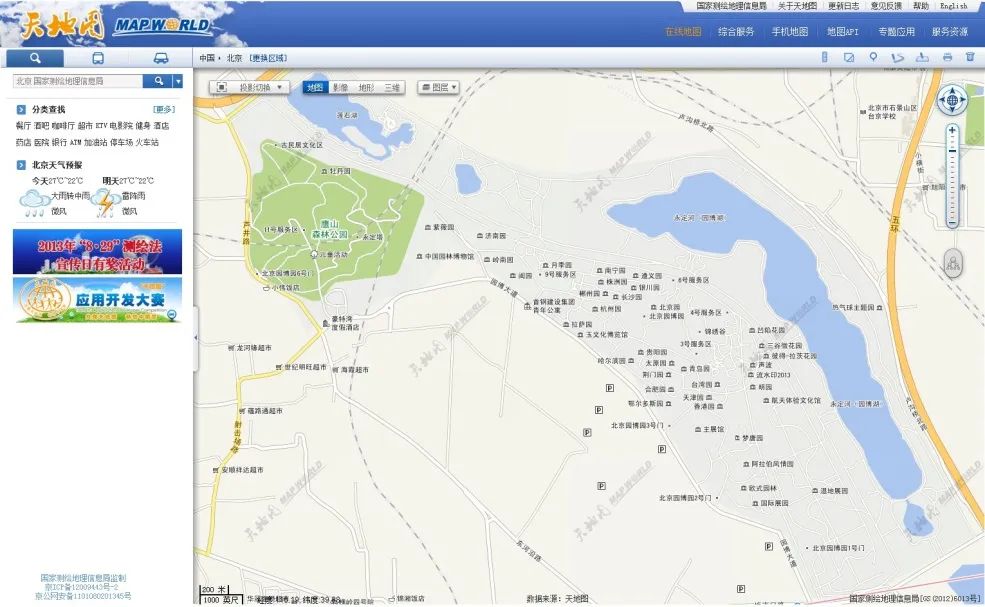Viewport: 985px width, 607px height.
Task: Click the 北京天气预报 section arrow icon
Action: (21, 165)
